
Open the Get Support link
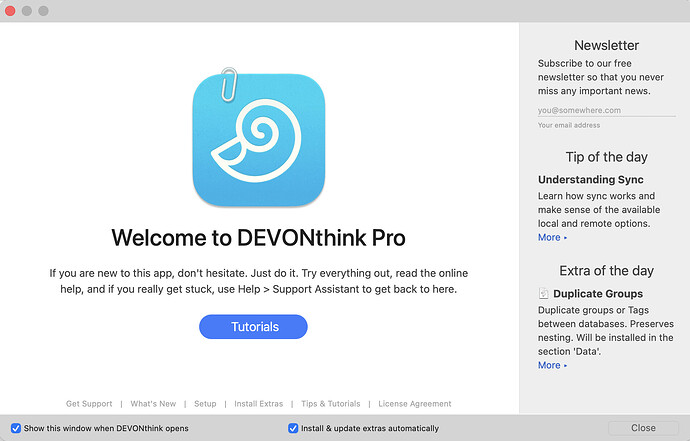pyautogui.click(x=89, y=404)
